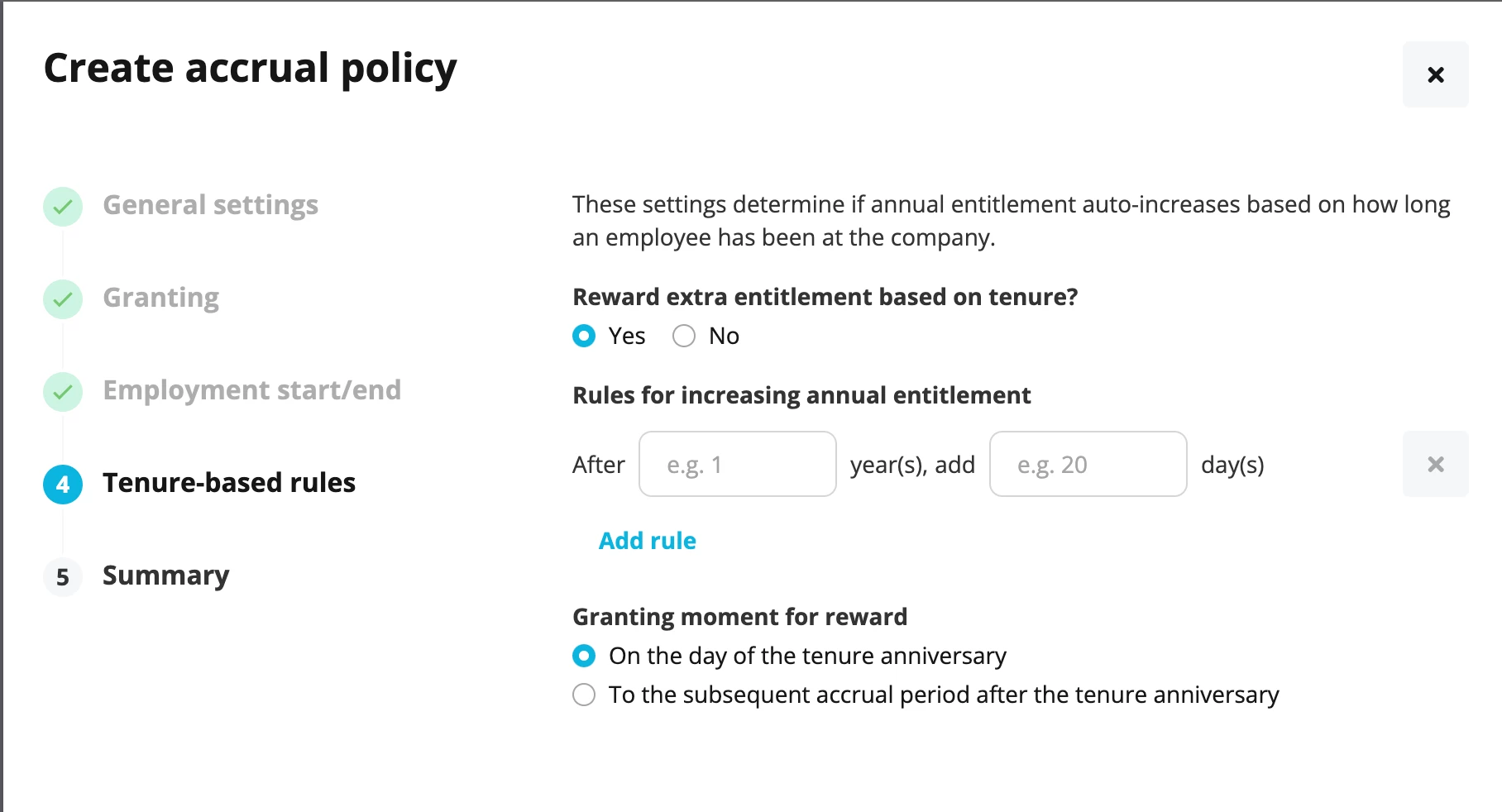Click the General settings checkmark icon
The height and width of the screenshot is (812, 1502).
pyautogui.click(x=63, y=207)
